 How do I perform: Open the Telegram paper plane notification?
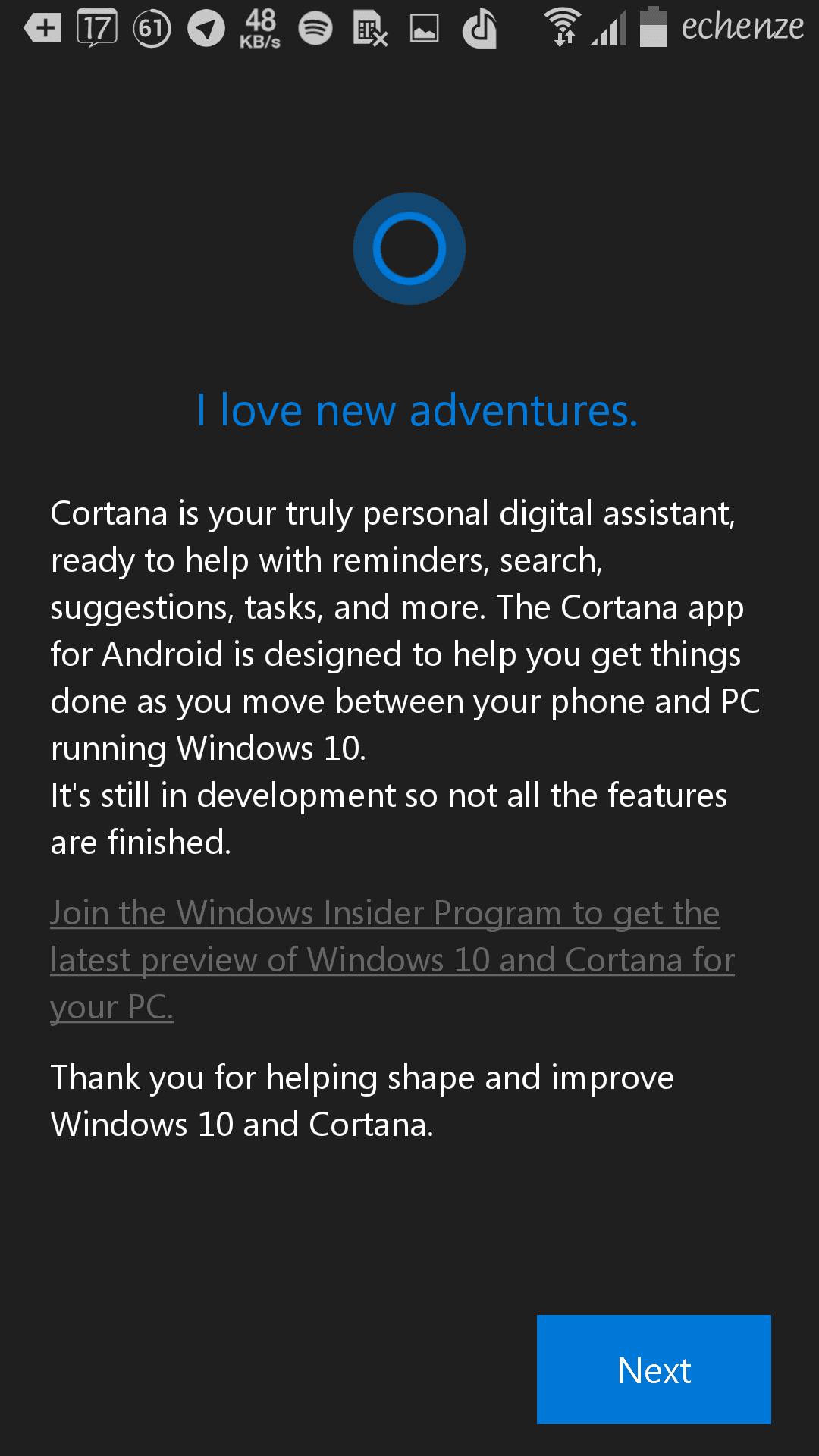206,29
